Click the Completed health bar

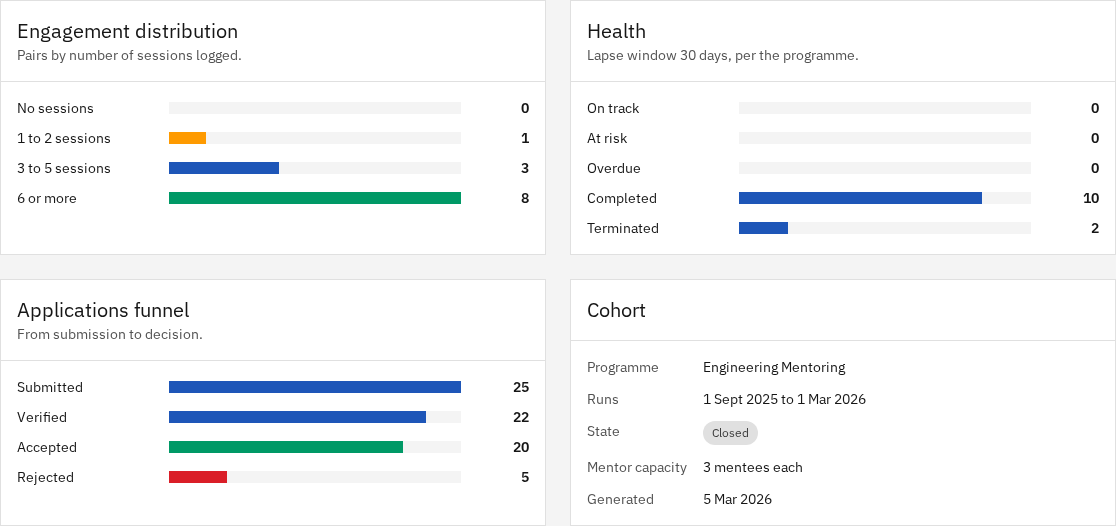coord(860,198)
